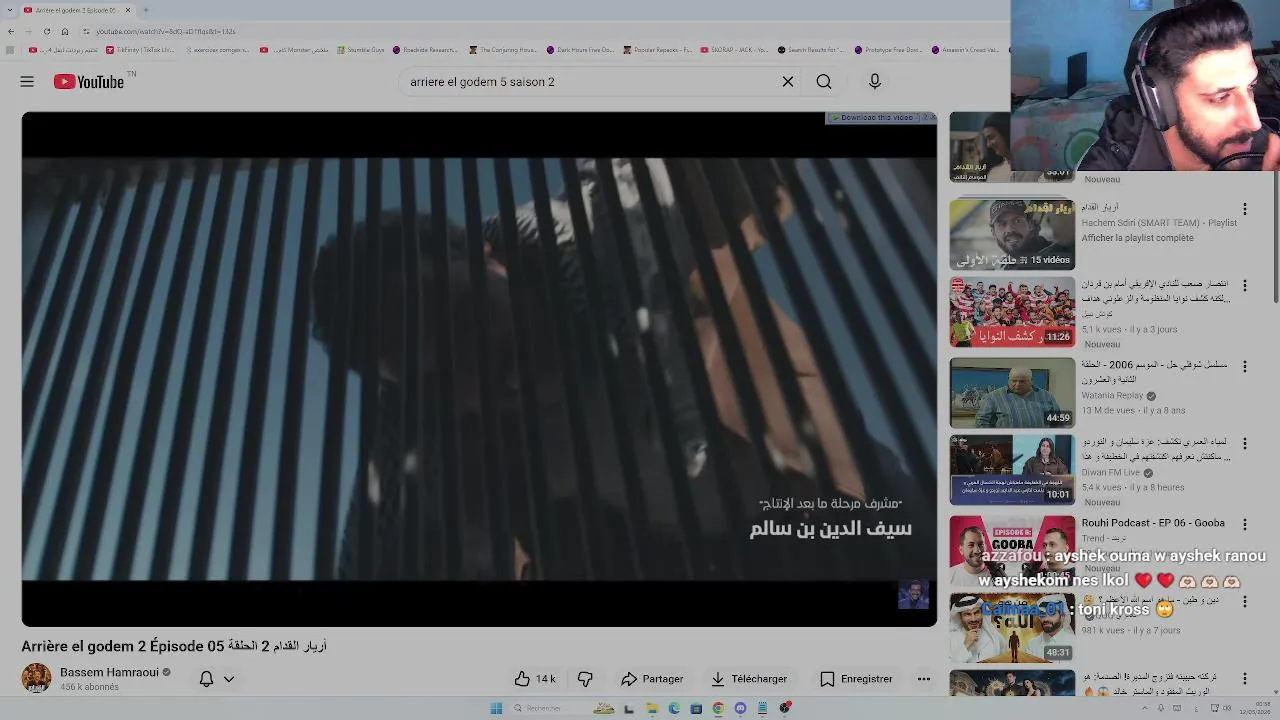Open the 48:31 video thumbnail

(x=1012, y=627)
